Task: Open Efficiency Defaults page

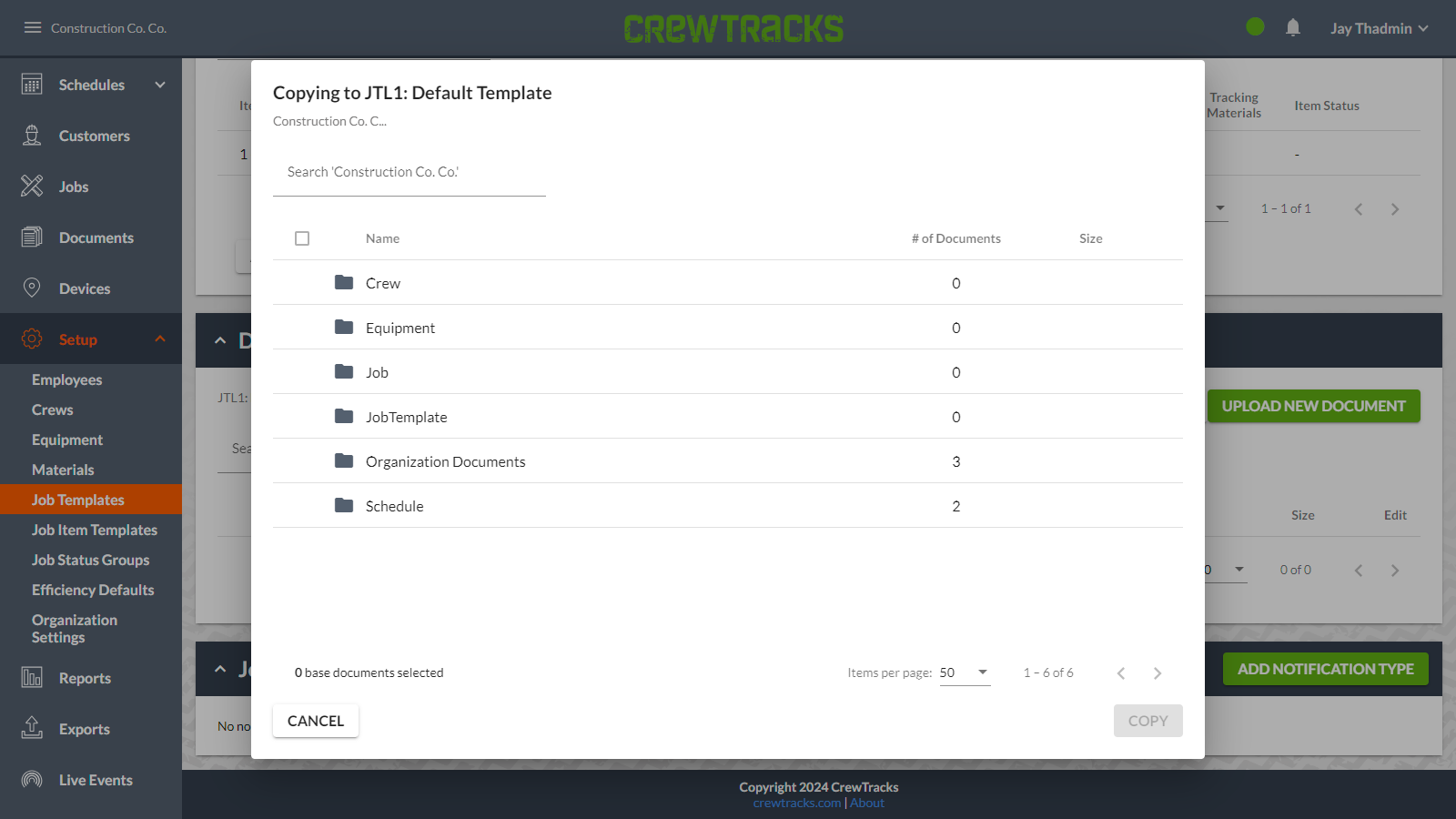Action: [x=93, y=590]
